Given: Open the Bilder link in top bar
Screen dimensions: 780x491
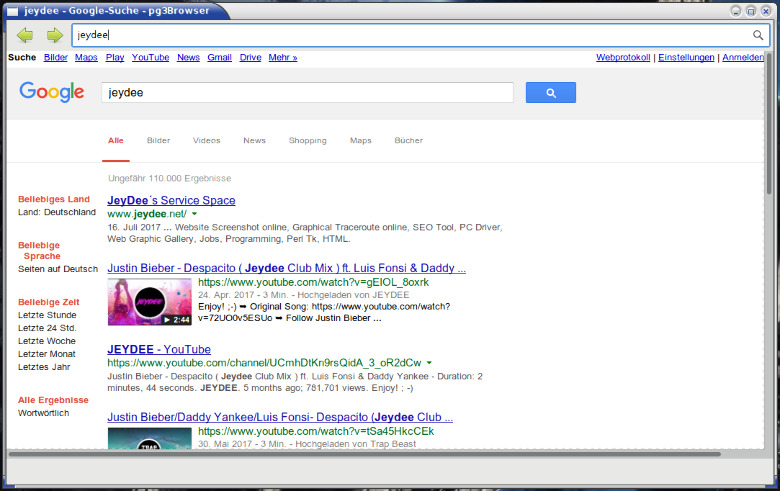Looking at the screenshot, I should click(x=56, y=57).
